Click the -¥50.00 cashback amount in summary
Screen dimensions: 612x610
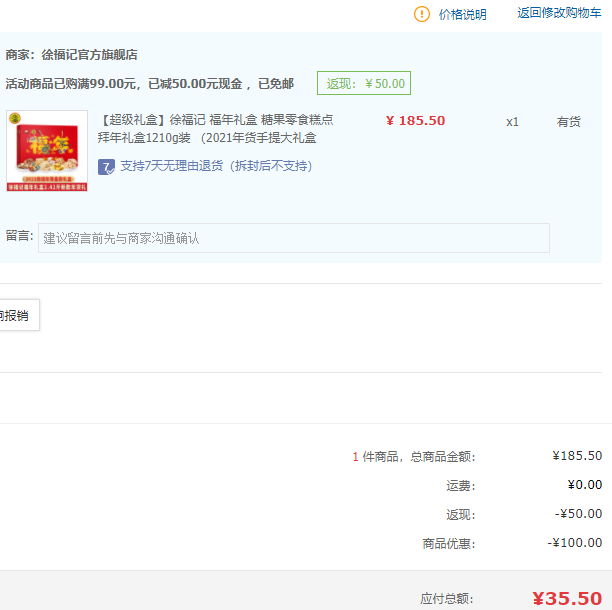click(579, 514)
